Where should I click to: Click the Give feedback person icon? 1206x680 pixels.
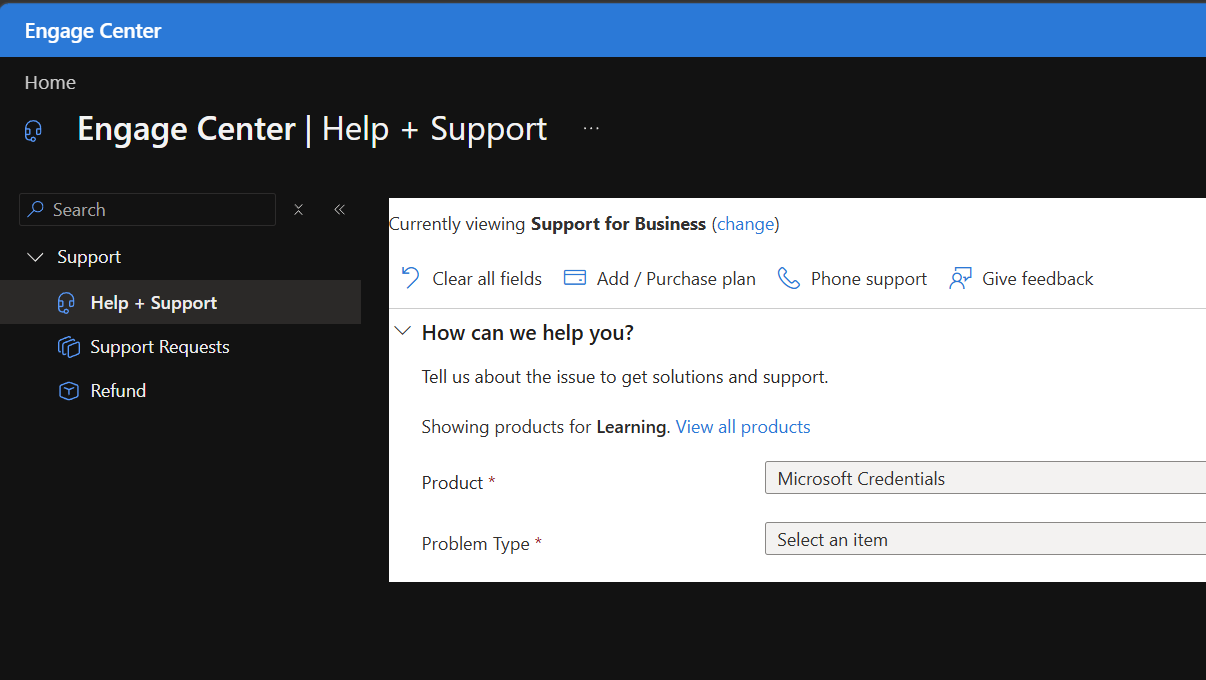pyautogui.click(x=960, y=278)
